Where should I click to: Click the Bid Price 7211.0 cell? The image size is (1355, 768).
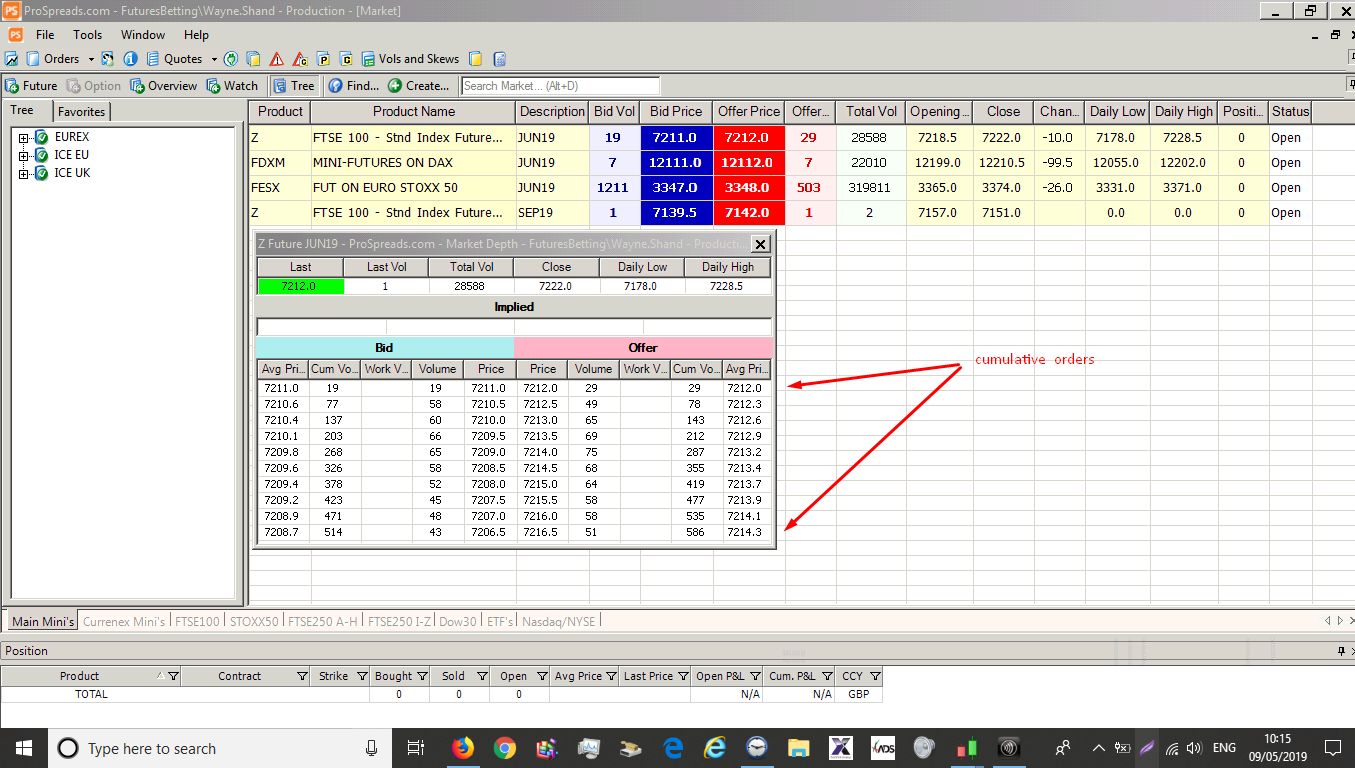[674, 137]
